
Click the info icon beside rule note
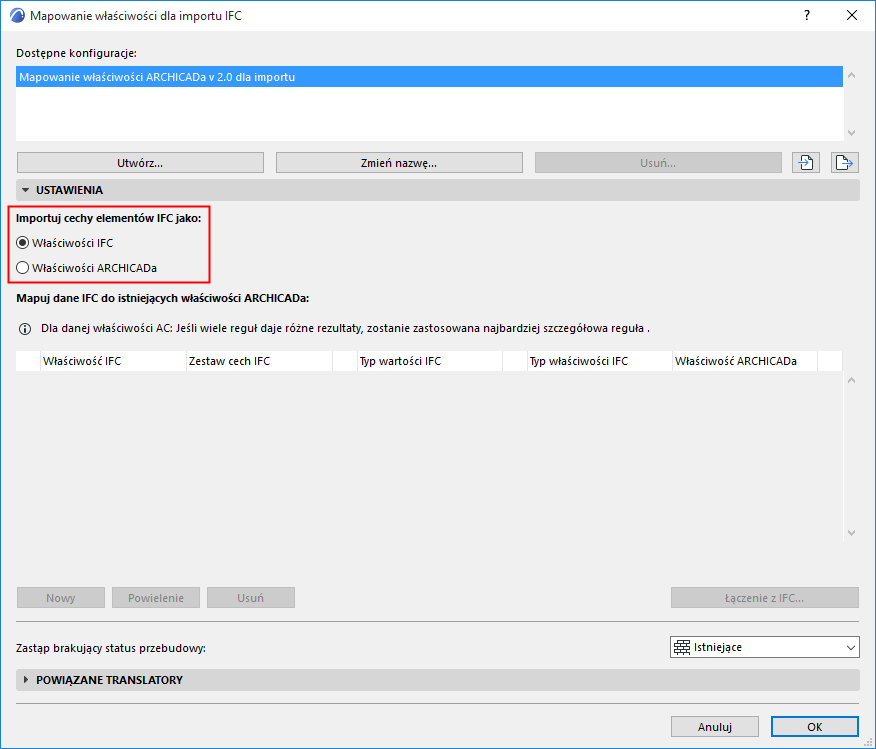pyautogui.click(x=25, y=328)
